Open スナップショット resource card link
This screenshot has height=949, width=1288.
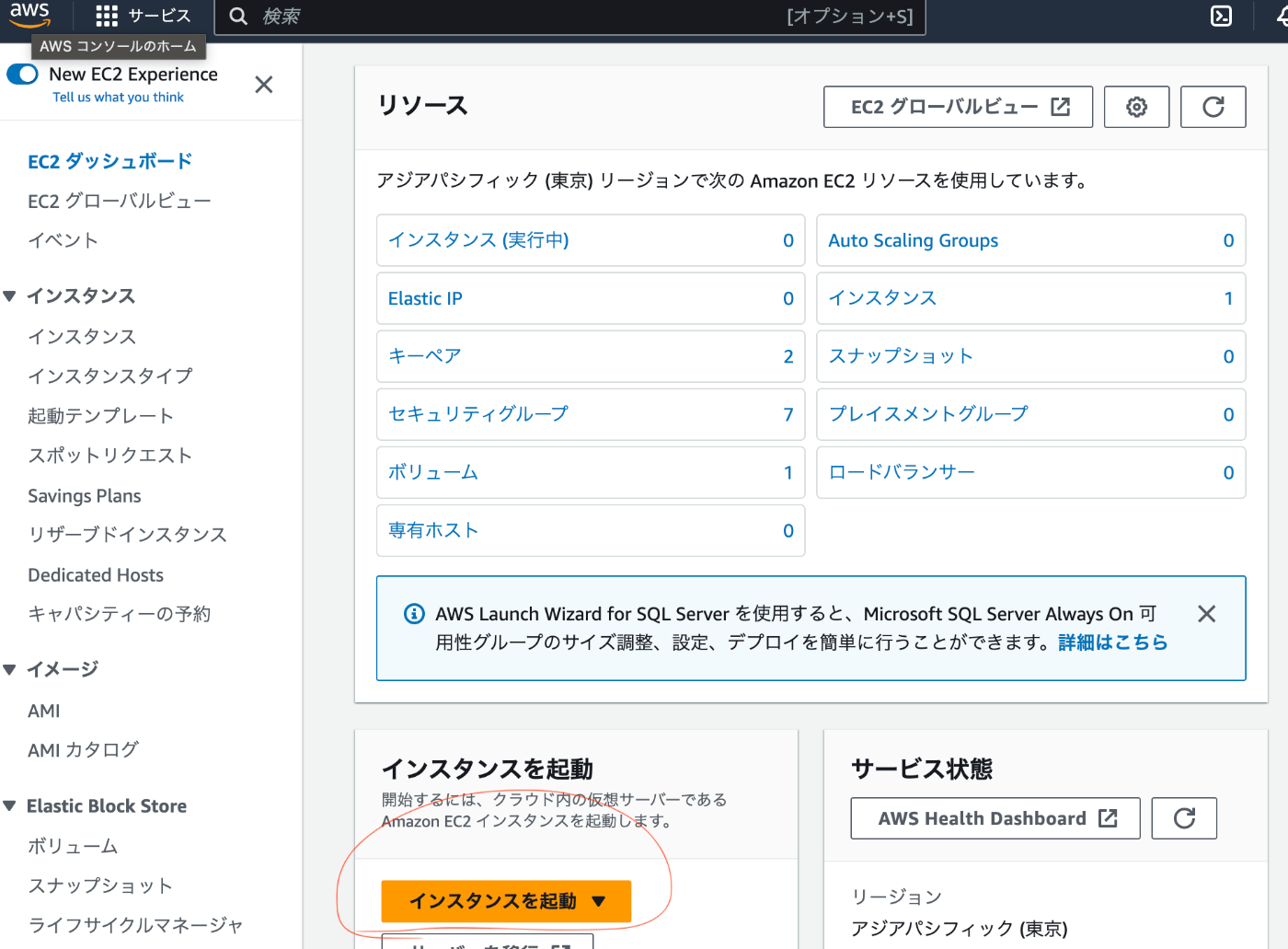(x=902, y=356)
